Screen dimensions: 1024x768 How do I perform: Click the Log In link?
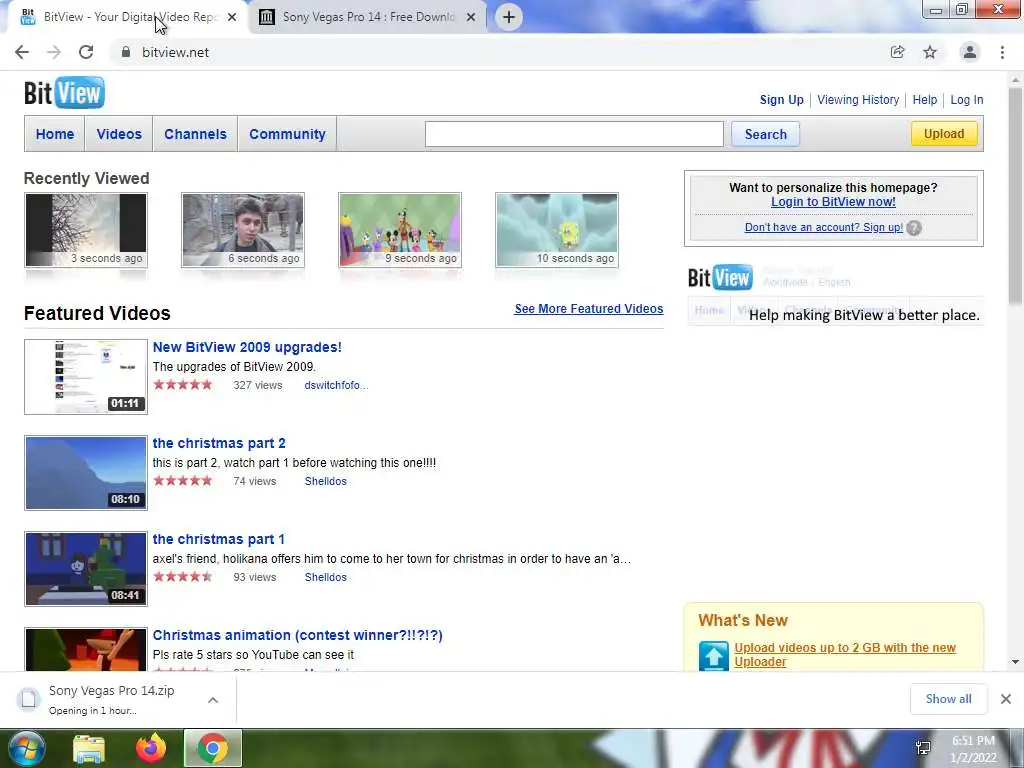(967, 100)
